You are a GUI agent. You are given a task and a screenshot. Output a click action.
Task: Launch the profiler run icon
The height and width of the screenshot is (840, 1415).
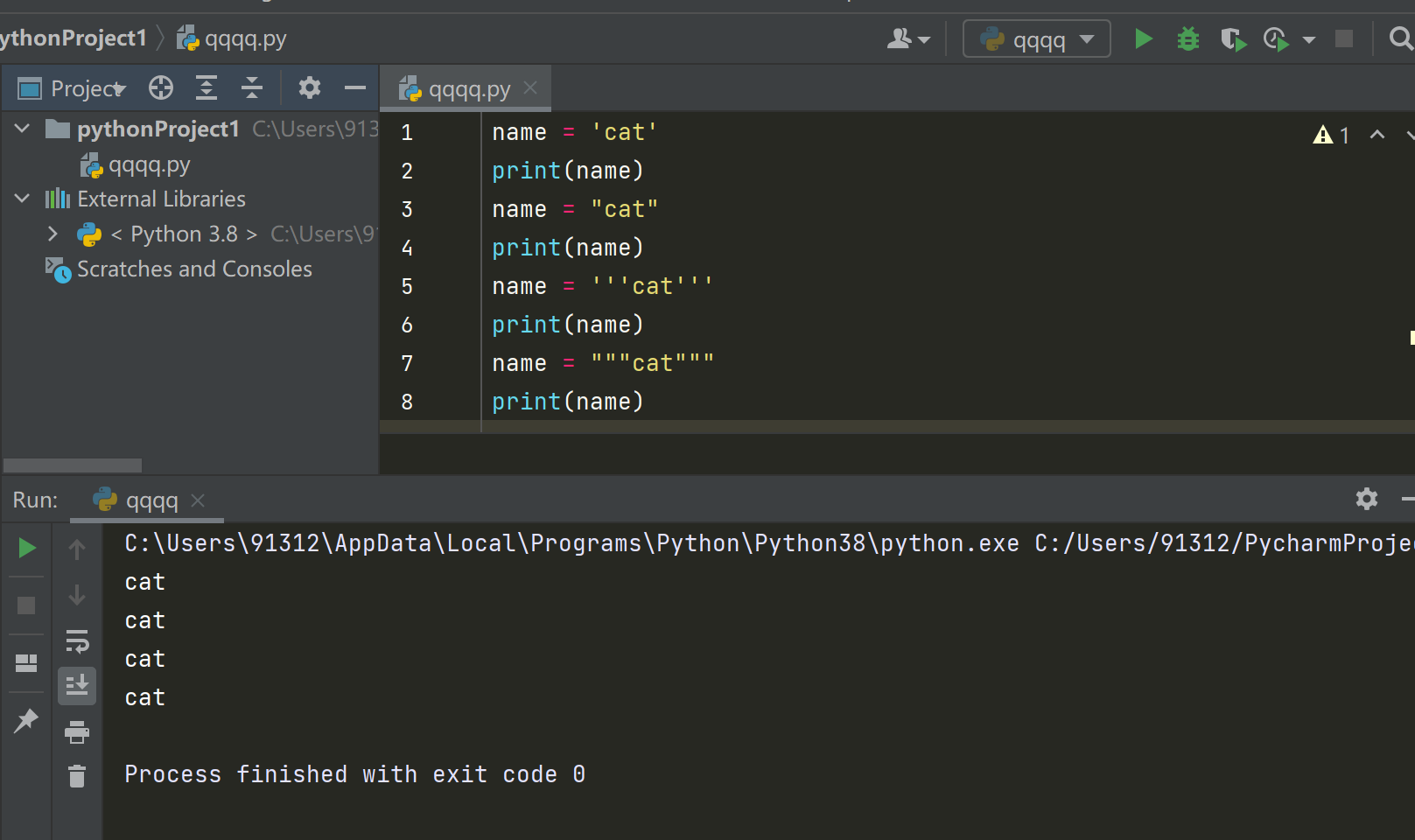click(1277, 39)
